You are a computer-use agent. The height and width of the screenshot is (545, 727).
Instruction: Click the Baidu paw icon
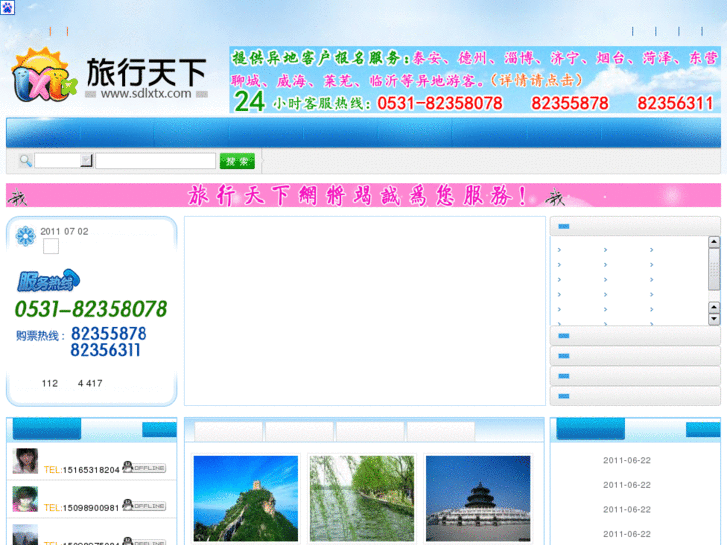pyautogui.click(x=7, y=7)
